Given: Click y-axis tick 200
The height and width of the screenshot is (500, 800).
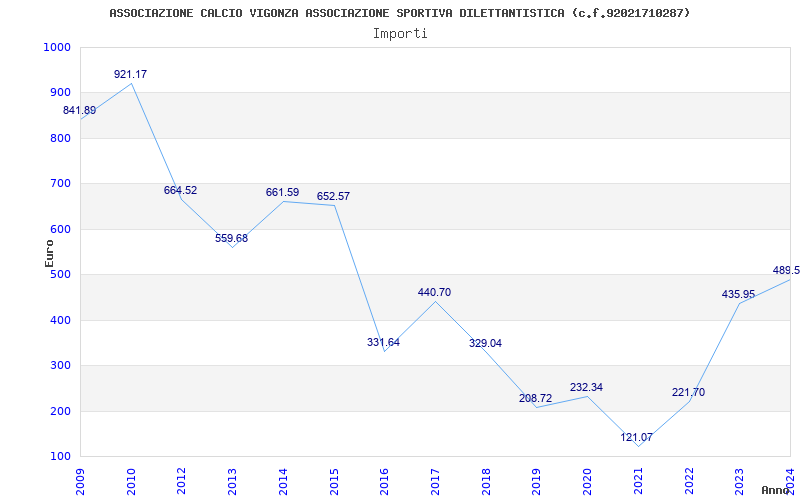Looking at the screenshot, I should (60, 411).
